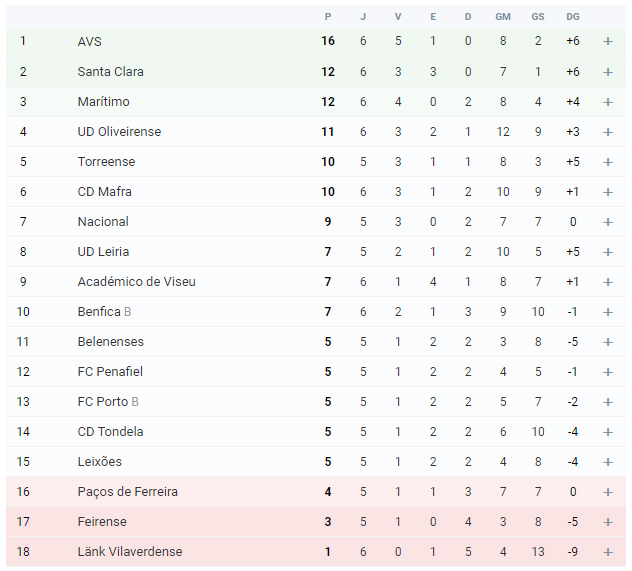Open Benfica B row plus icon
Screen dimensions: 632x571
(608, 312)
